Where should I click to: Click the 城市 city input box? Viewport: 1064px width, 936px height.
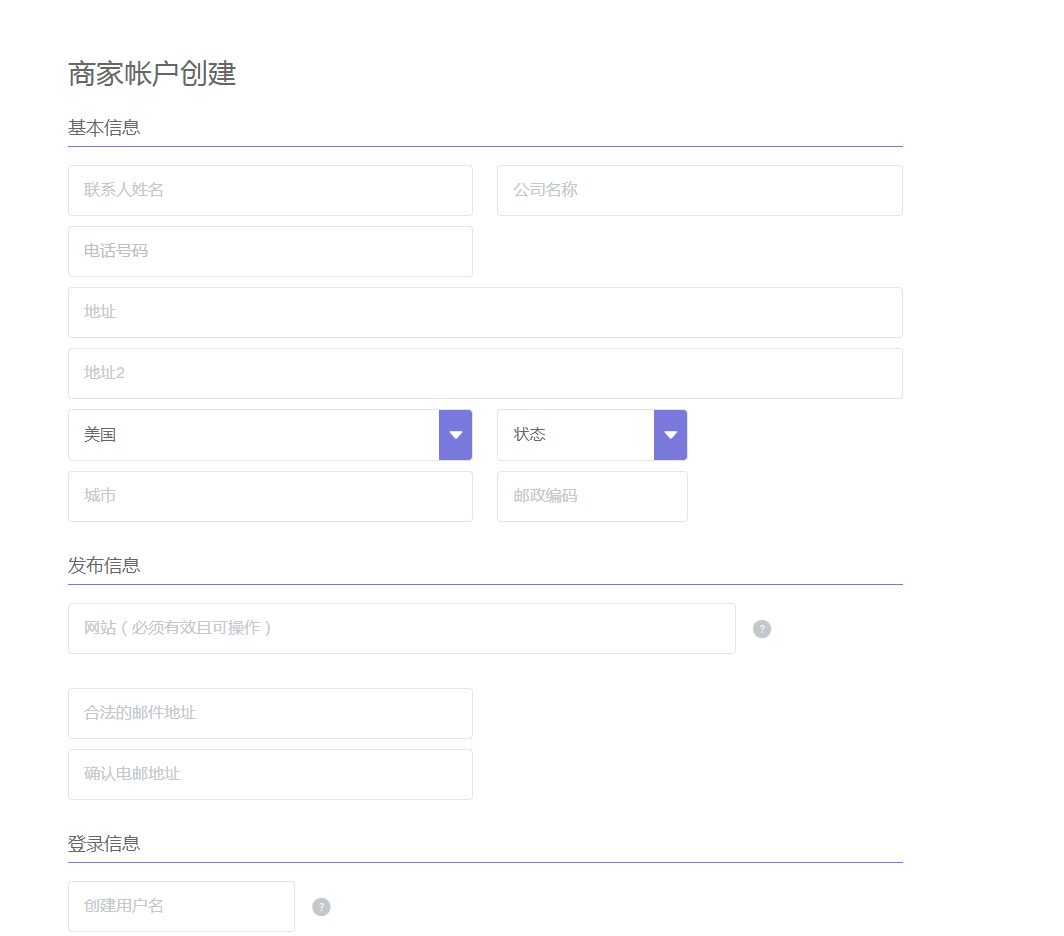[270, 496]
